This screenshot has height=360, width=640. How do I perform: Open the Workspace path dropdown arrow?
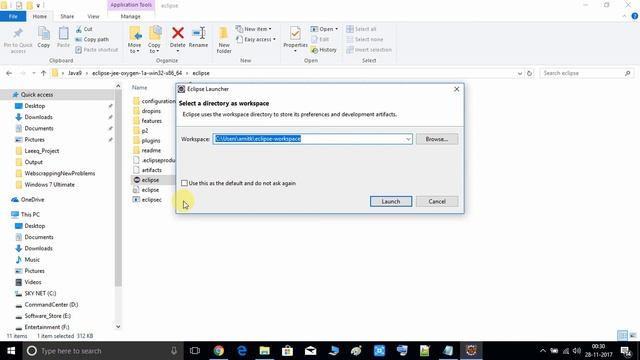[x=408, y=139]
